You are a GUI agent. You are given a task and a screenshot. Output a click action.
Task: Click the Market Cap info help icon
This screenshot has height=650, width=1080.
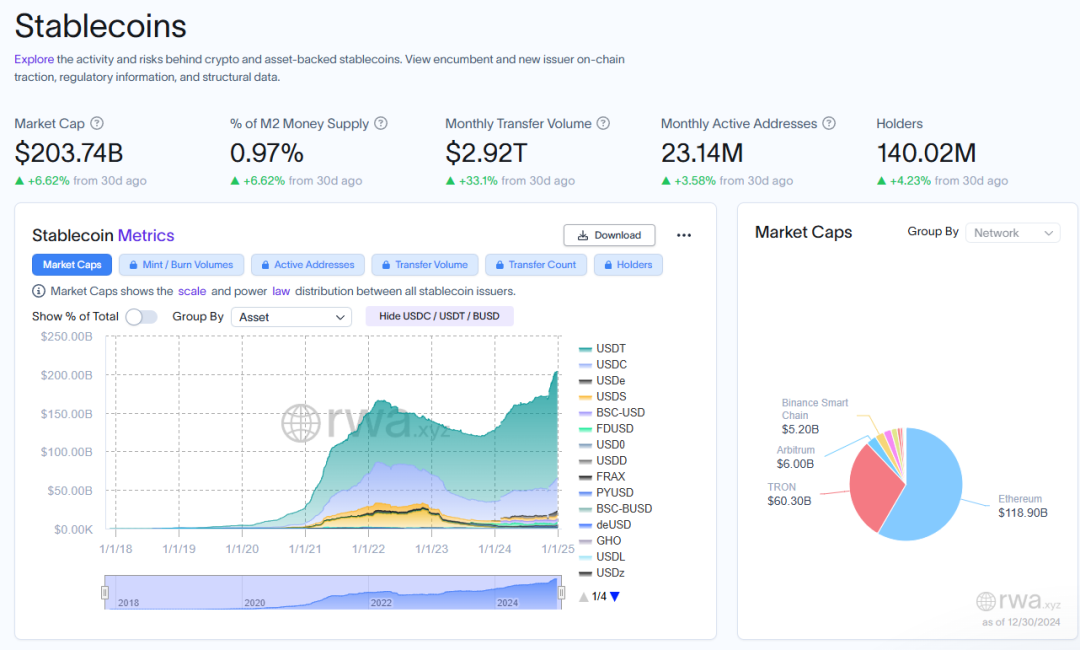click(x=97, y=124)
